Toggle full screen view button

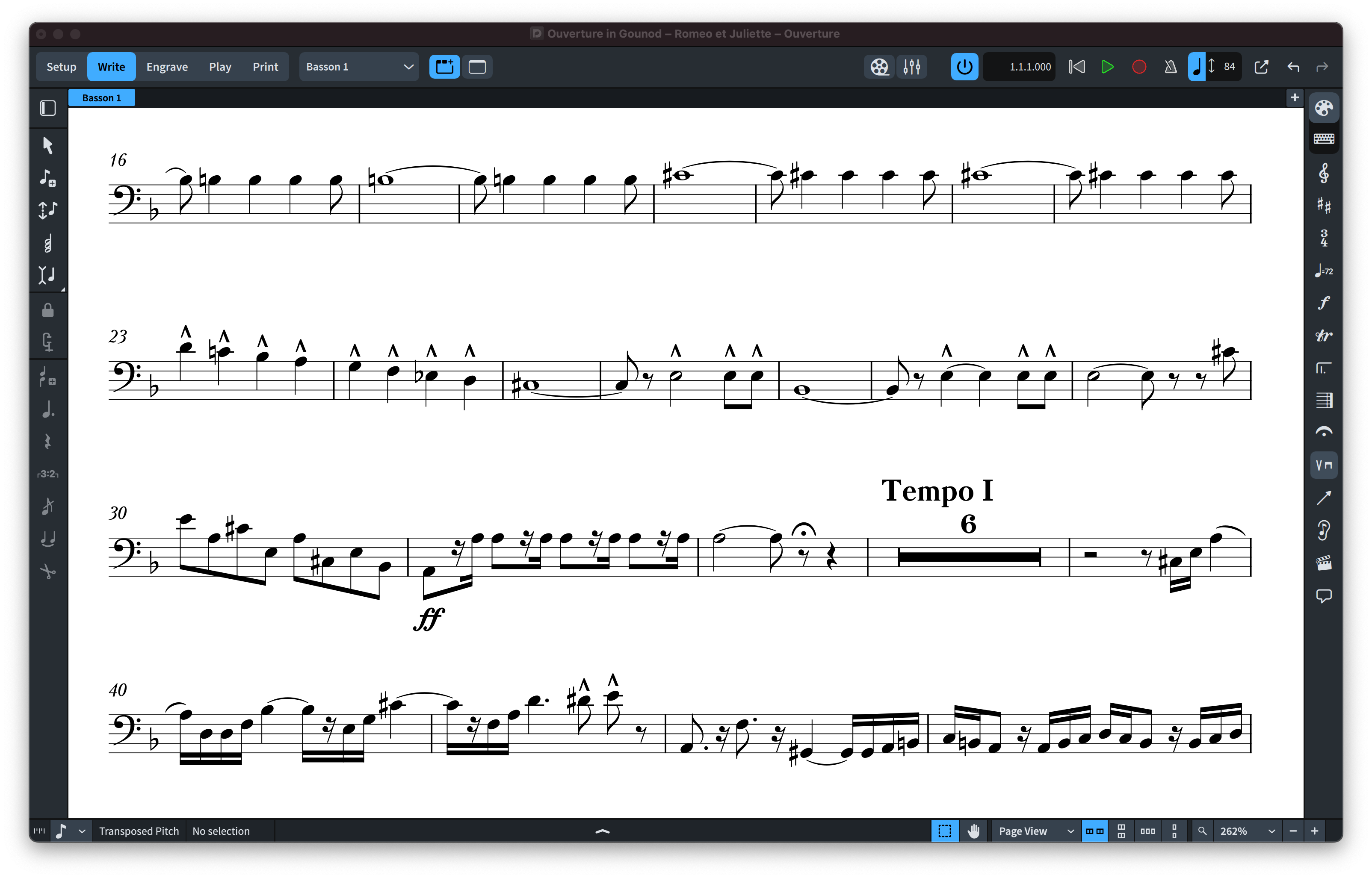pos(477,67)
